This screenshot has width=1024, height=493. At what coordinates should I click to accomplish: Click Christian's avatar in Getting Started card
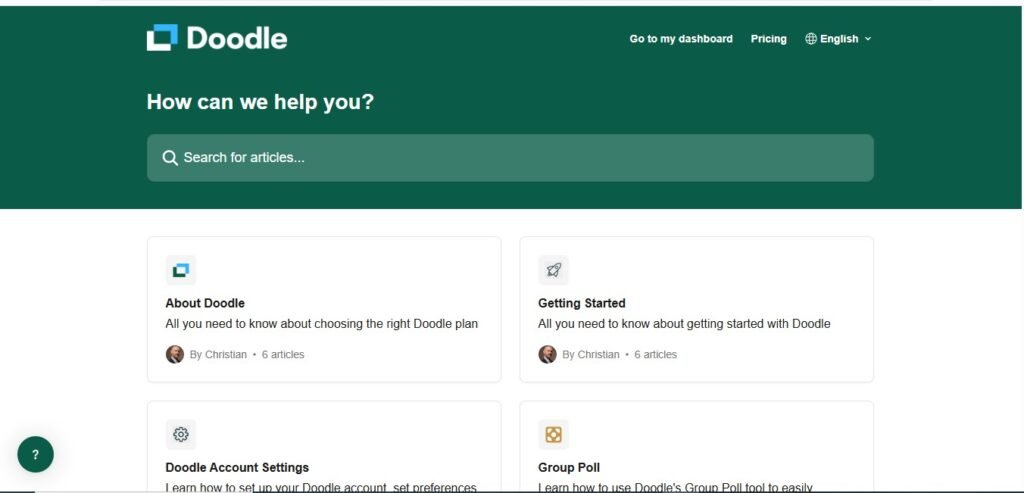click(547, 355)
